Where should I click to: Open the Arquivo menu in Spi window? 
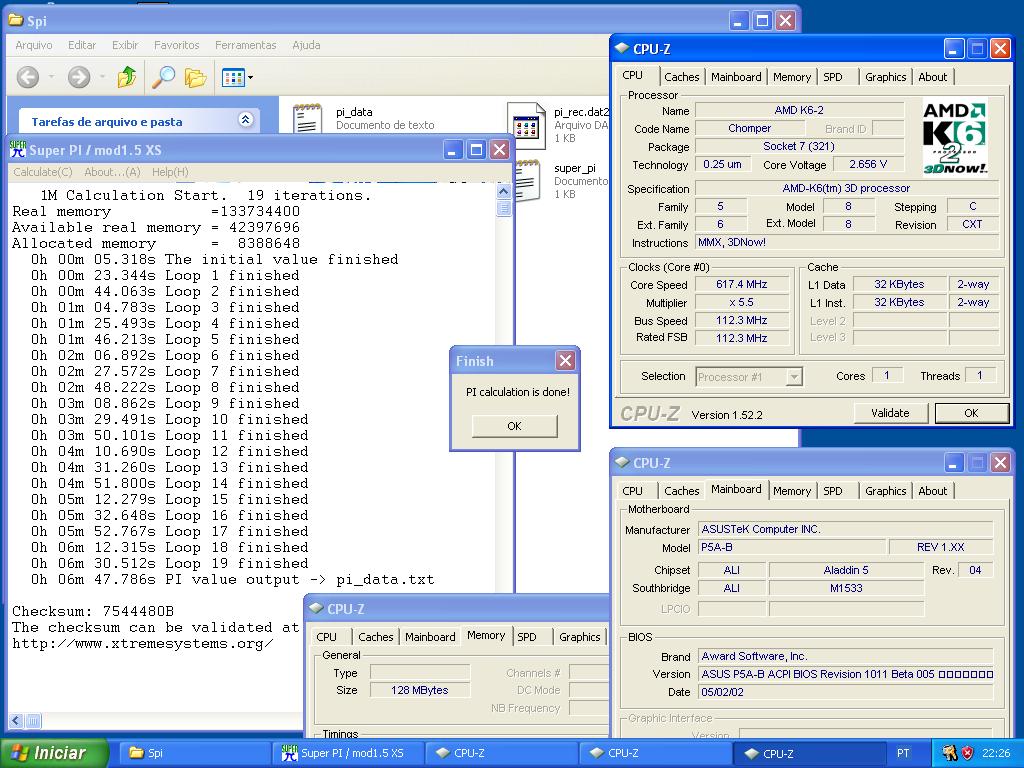33,45
